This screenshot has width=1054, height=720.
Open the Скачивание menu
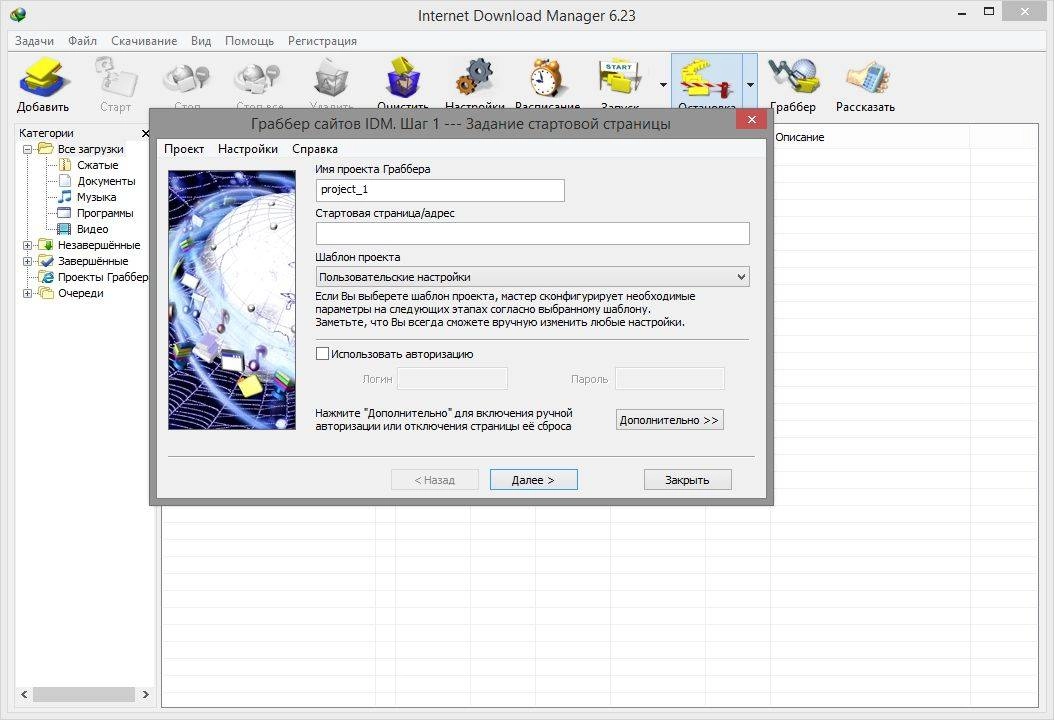(x=144, y=41)
